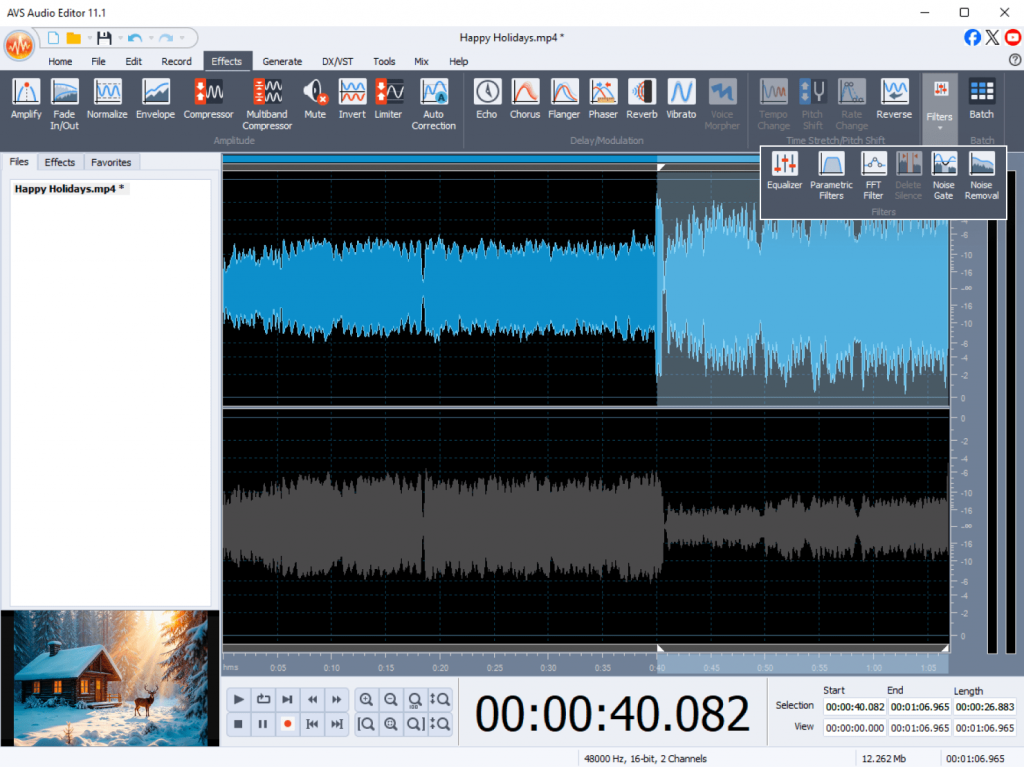Click the cabin video preview thumbnail
1024x767 pixels.
tap(110, 678)
